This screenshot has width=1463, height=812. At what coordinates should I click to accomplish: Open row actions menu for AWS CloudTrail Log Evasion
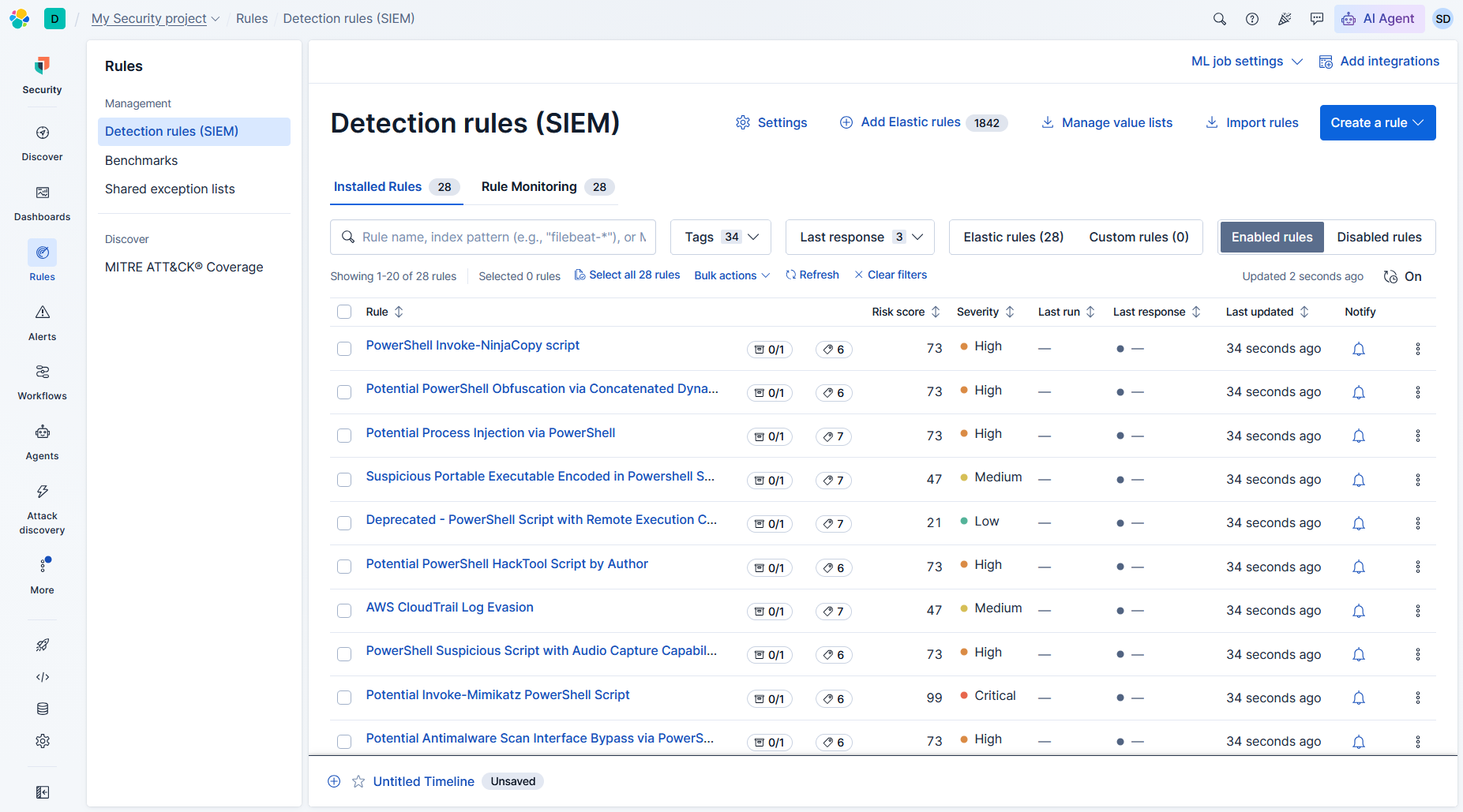pyautogui.click(x=1418, y=611)
